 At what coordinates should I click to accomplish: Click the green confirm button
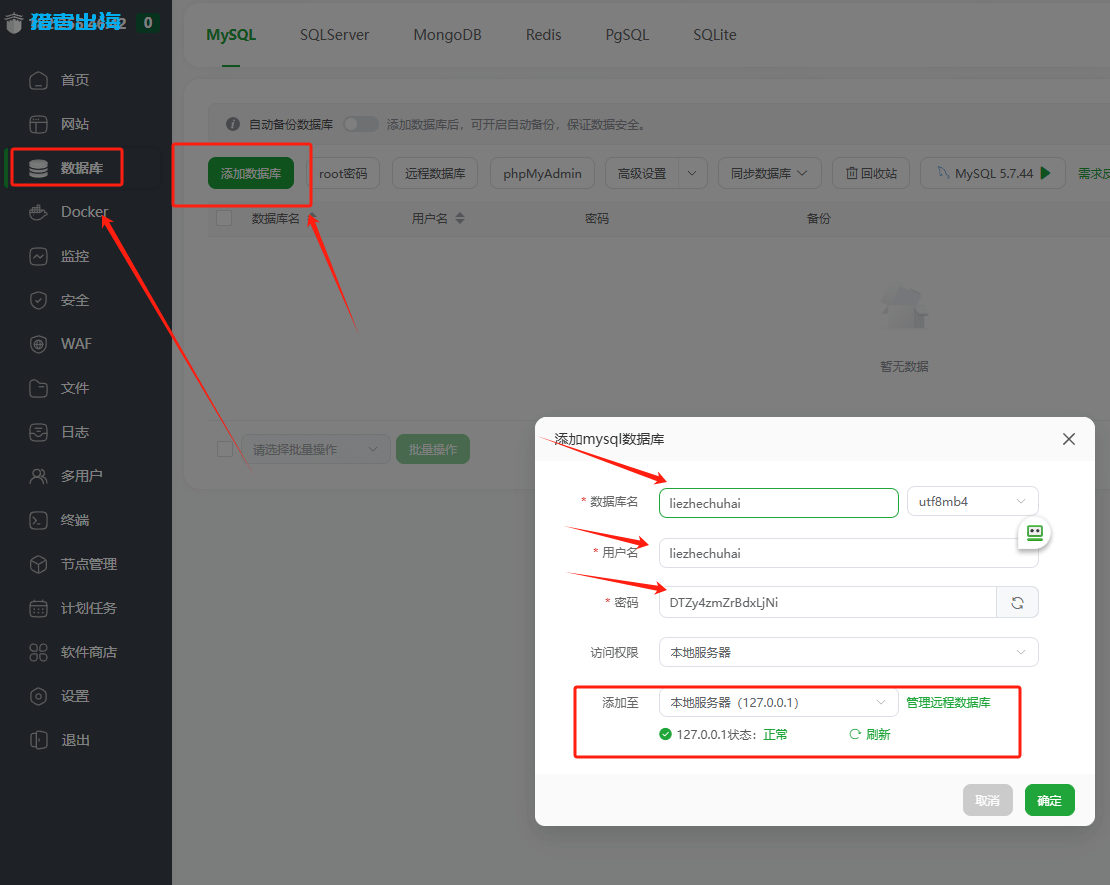[1049, 800]
